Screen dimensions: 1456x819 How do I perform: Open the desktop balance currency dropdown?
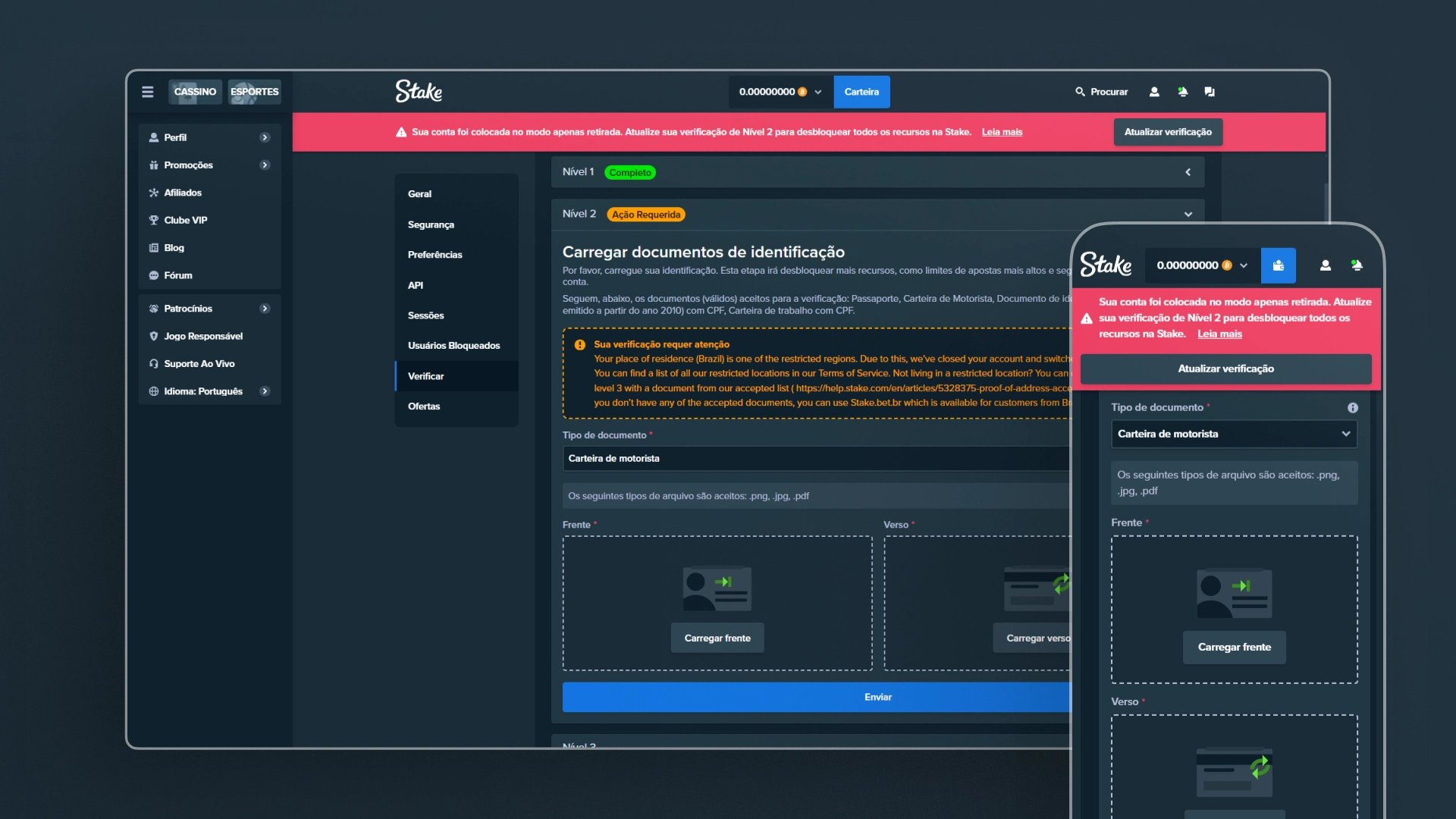pyautogui.click(x=818, y=92)
